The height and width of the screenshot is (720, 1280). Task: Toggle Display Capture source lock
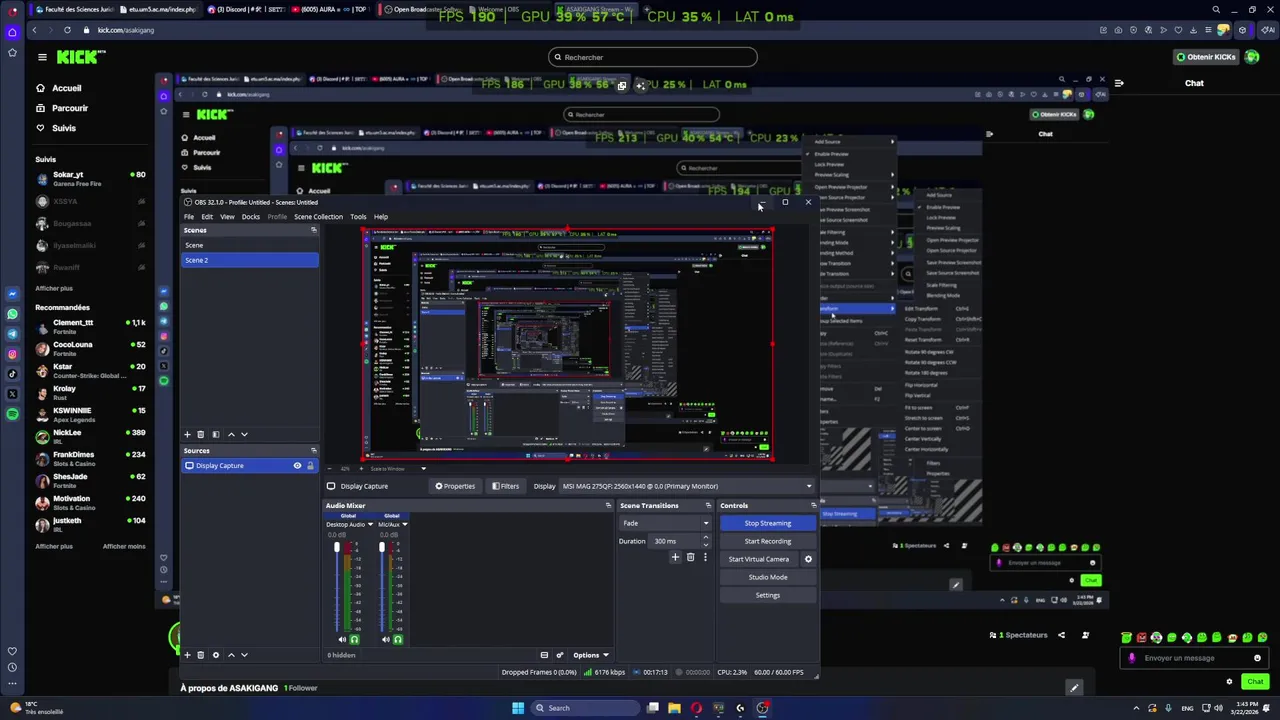click(x=310, y=466)
